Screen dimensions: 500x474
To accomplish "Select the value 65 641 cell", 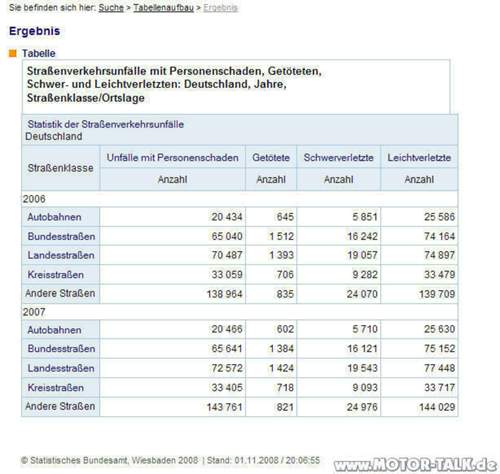I will (172, 349).
